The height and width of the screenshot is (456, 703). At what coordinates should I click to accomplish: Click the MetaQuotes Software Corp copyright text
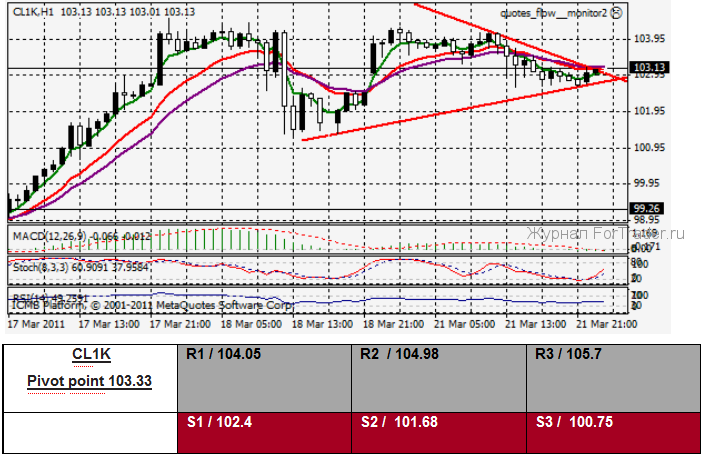click(152, 306)
